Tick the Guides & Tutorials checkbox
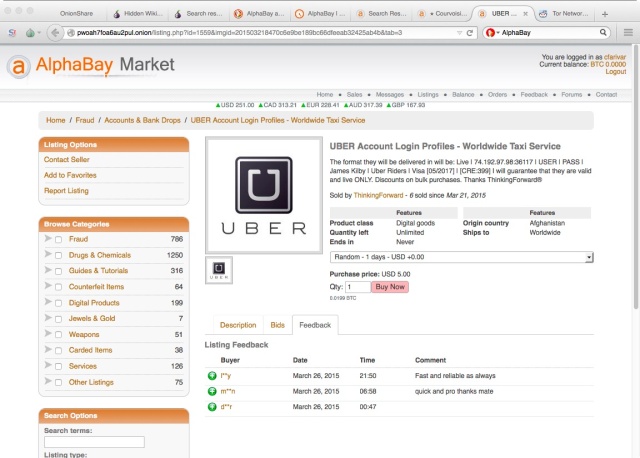 (58, 271)
